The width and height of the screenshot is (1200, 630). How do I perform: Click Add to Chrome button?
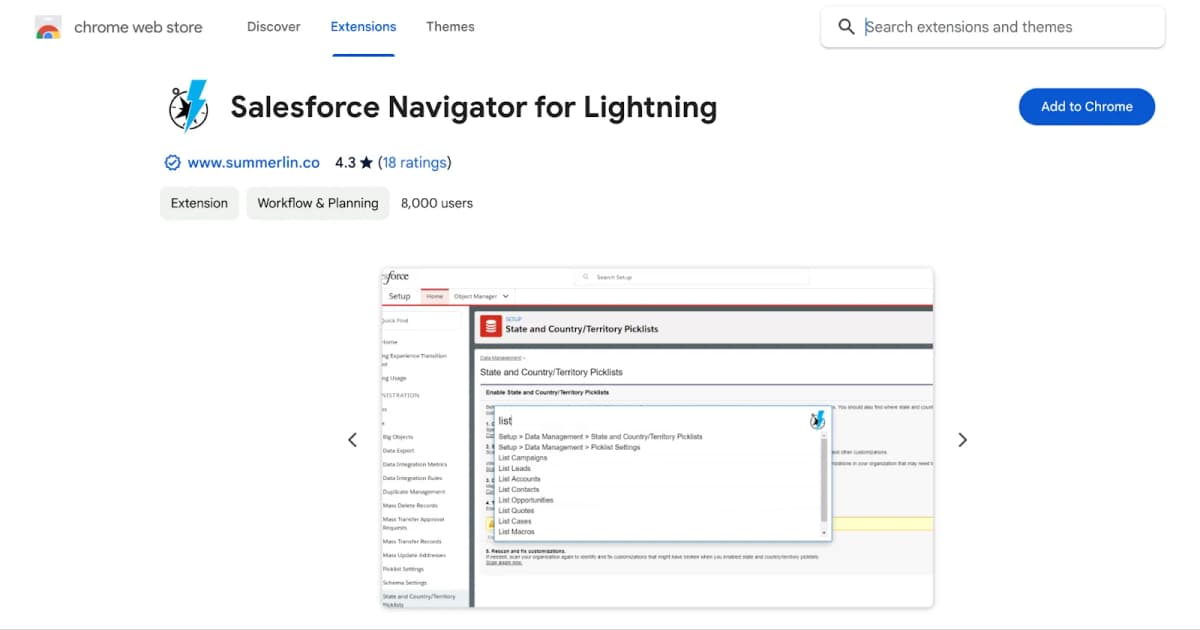click(1087, 107)
